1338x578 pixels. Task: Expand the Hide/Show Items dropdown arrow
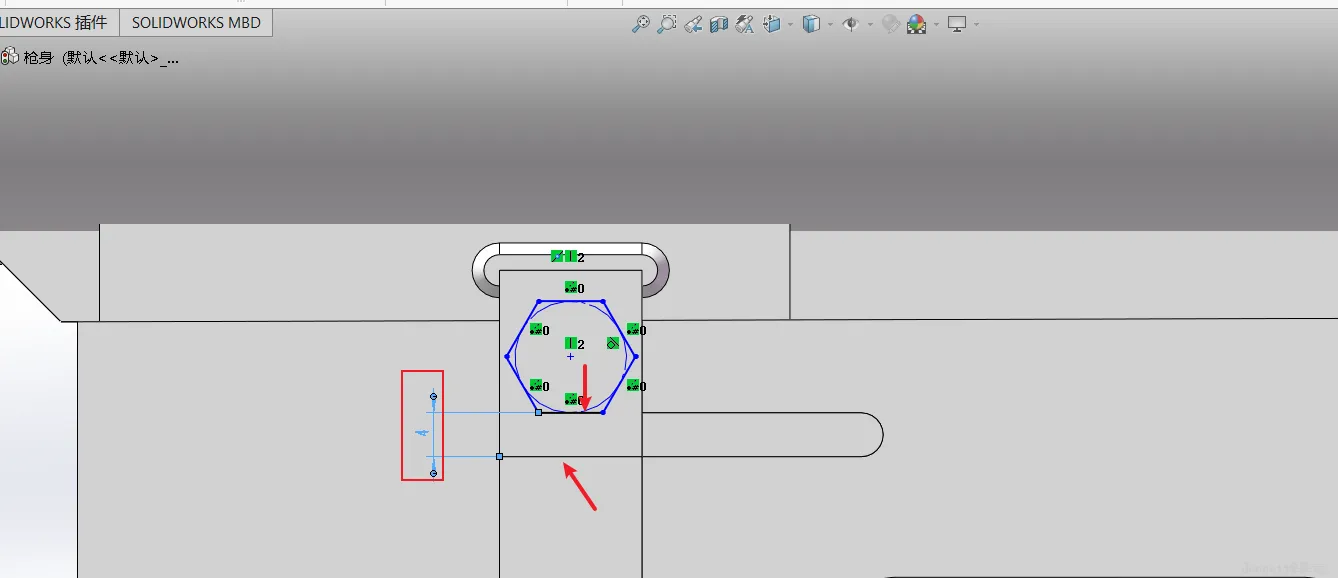(x=870, y=24)
